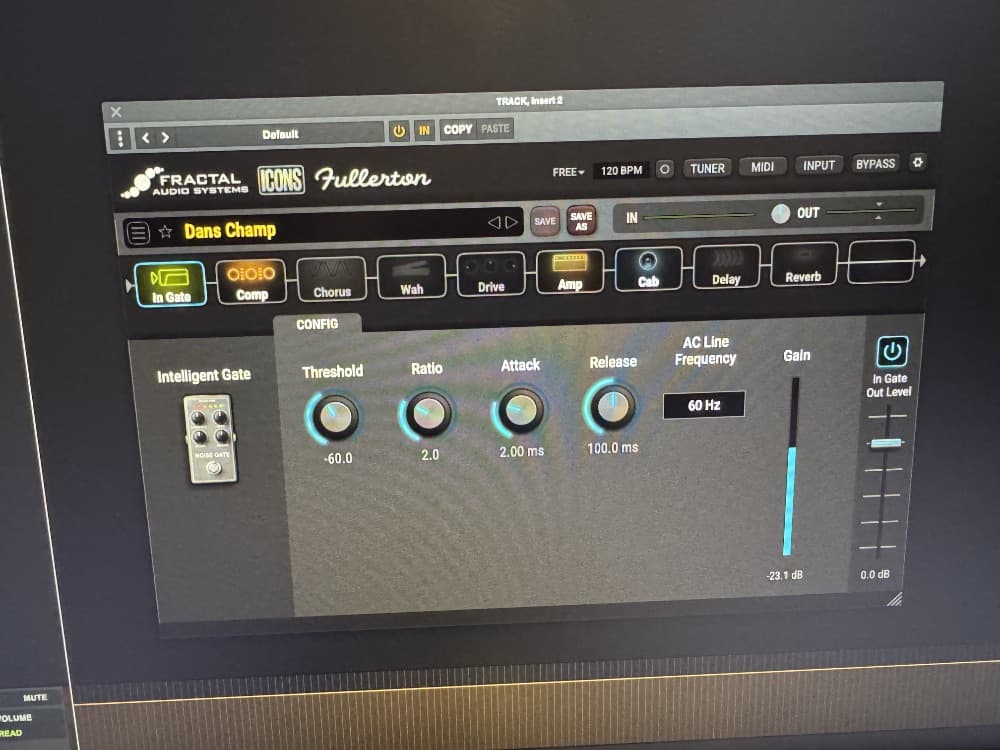Viewport: 1000px width, 750px height.
Task: Select the In Gate block
Action: coord(171,284)
